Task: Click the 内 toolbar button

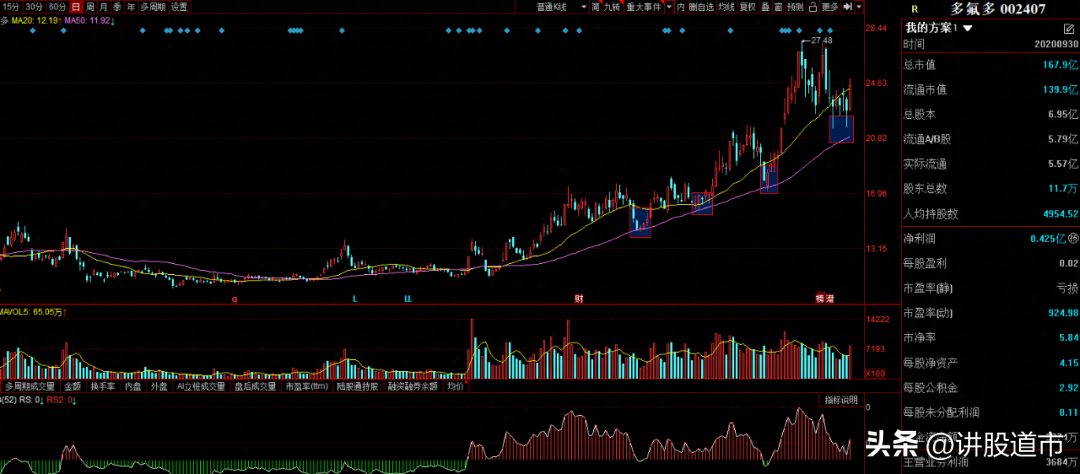Action: tap(680, 6)
